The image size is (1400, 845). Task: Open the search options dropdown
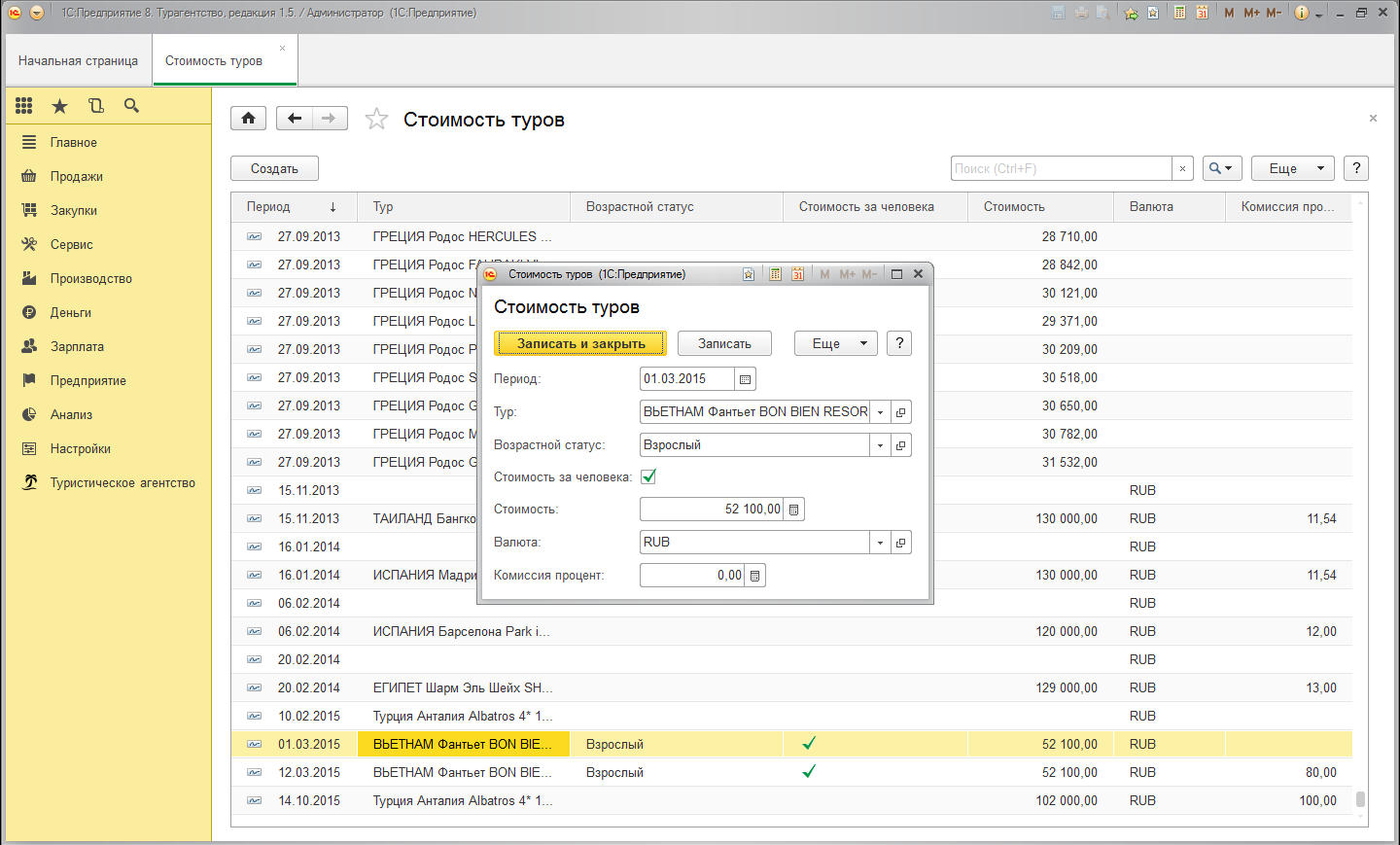tap(1222, 168)
